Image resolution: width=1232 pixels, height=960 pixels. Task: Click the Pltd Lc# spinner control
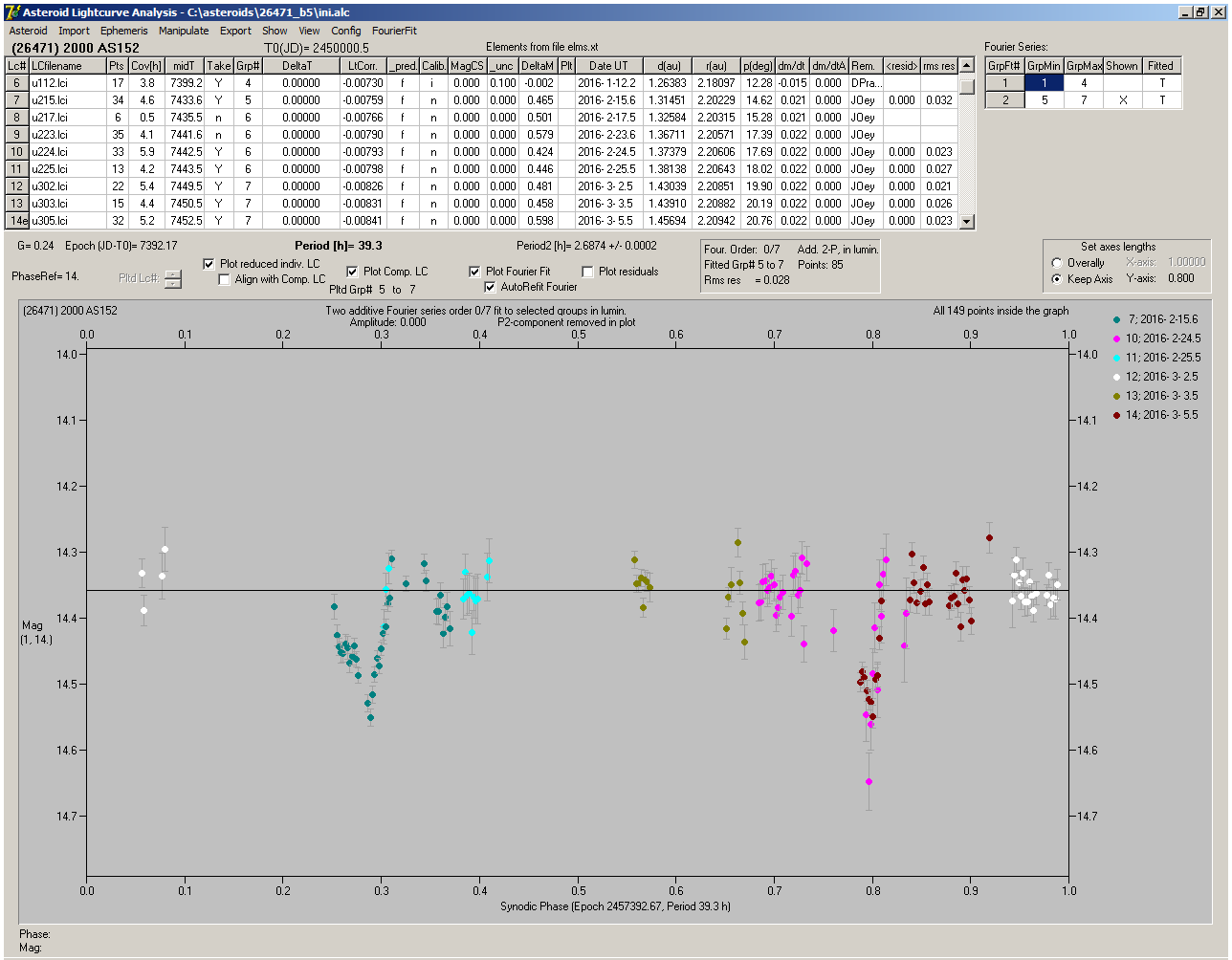[172, 279]
